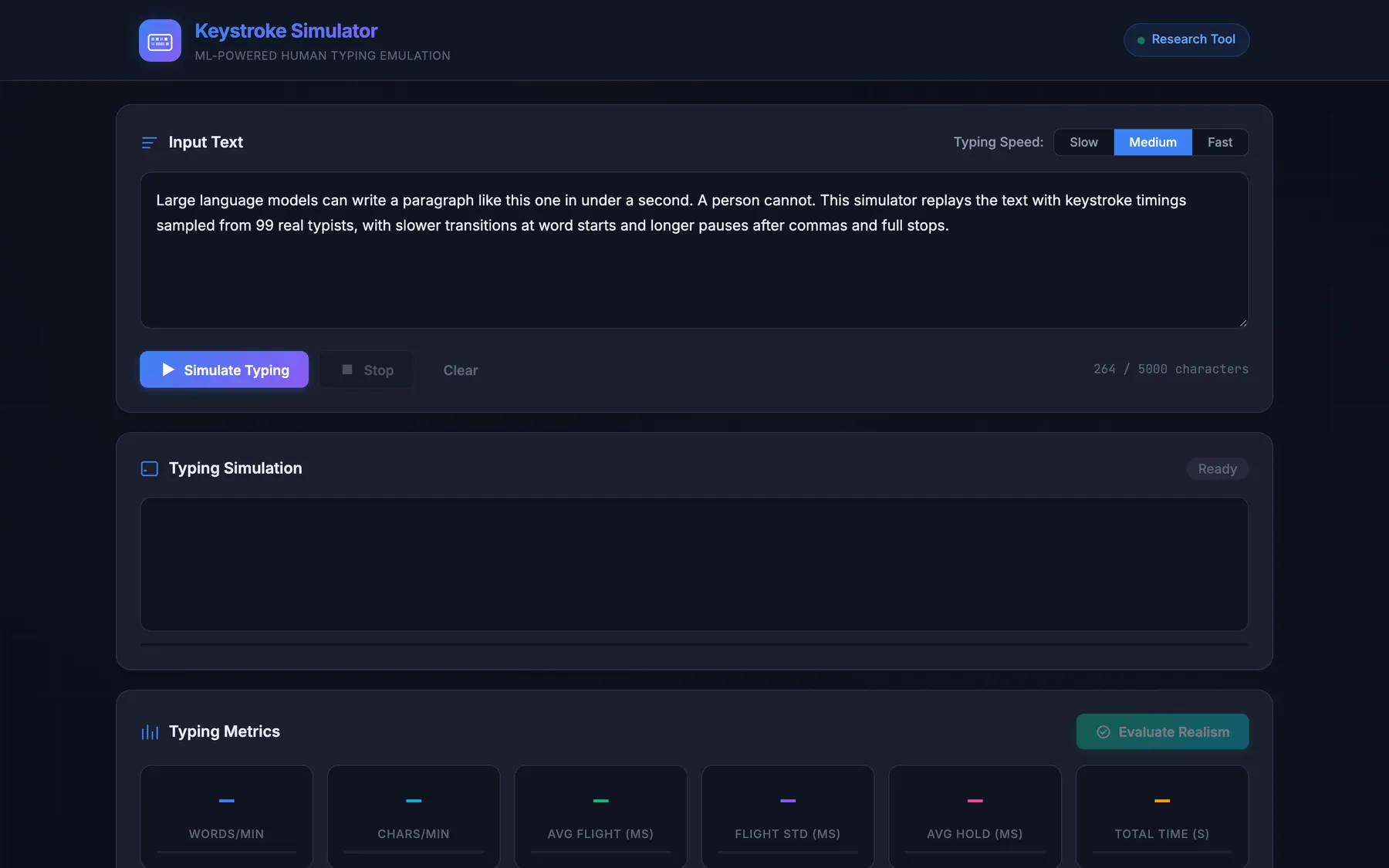Image resolution: width=1389 pixels, height=868 pixels.
Task: Click inside the input text area
Action: tap(694, 250)
